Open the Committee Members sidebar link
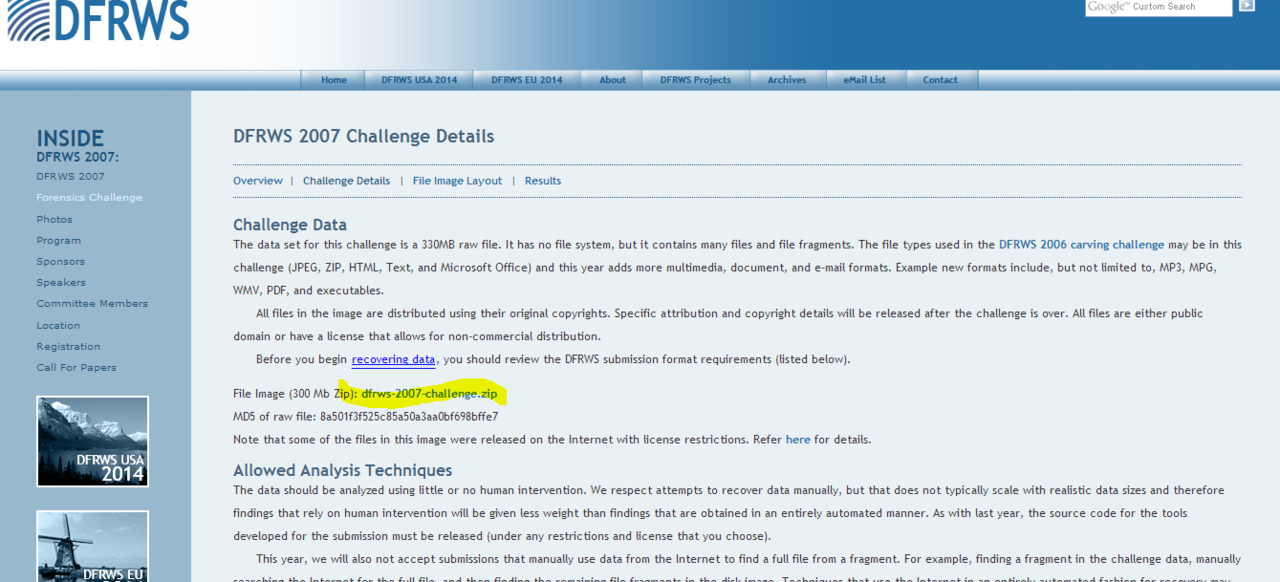 coord(92,303)
